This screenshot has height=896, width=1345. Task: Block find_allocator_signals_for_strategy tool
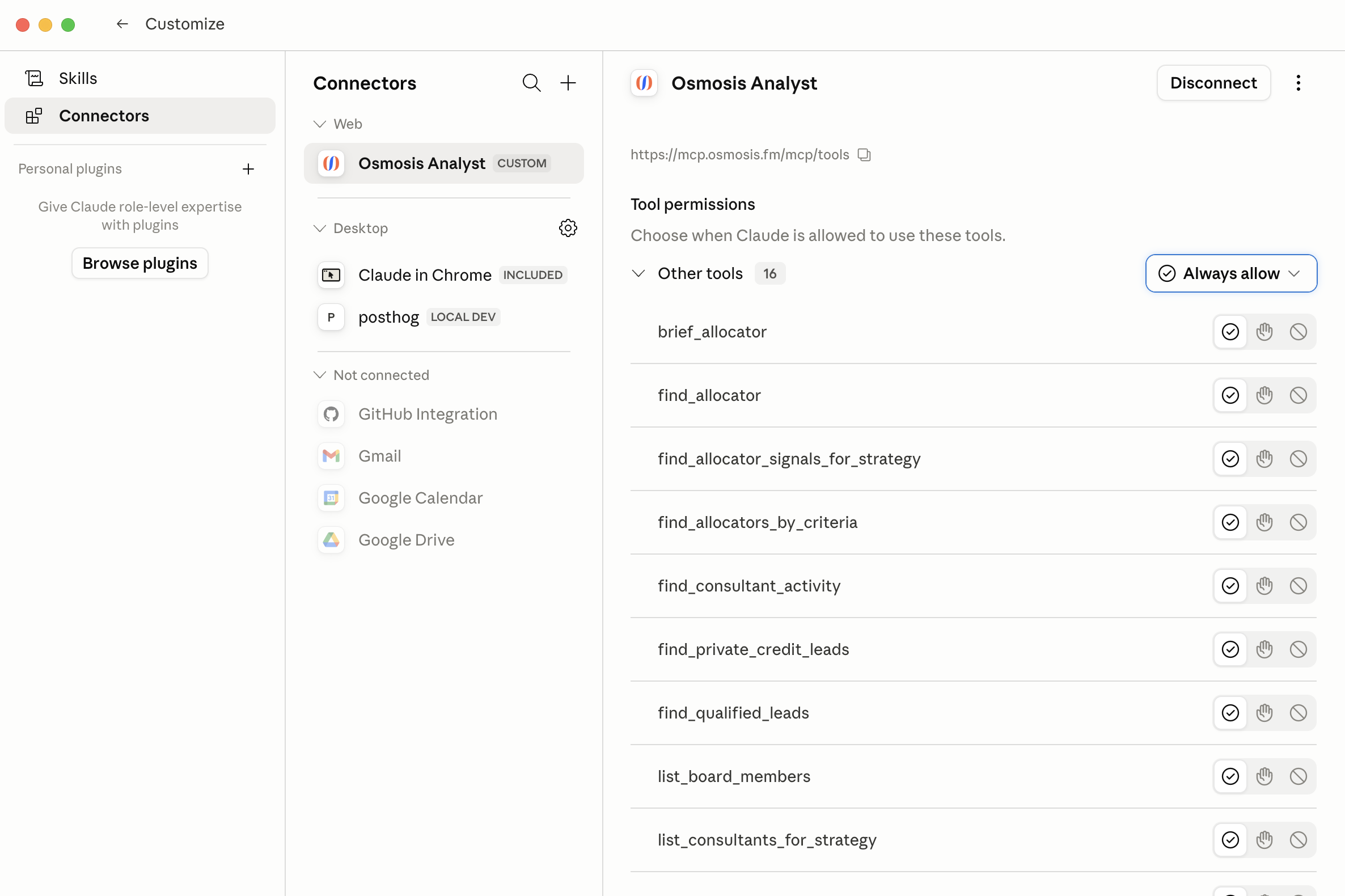(1298, 459)
